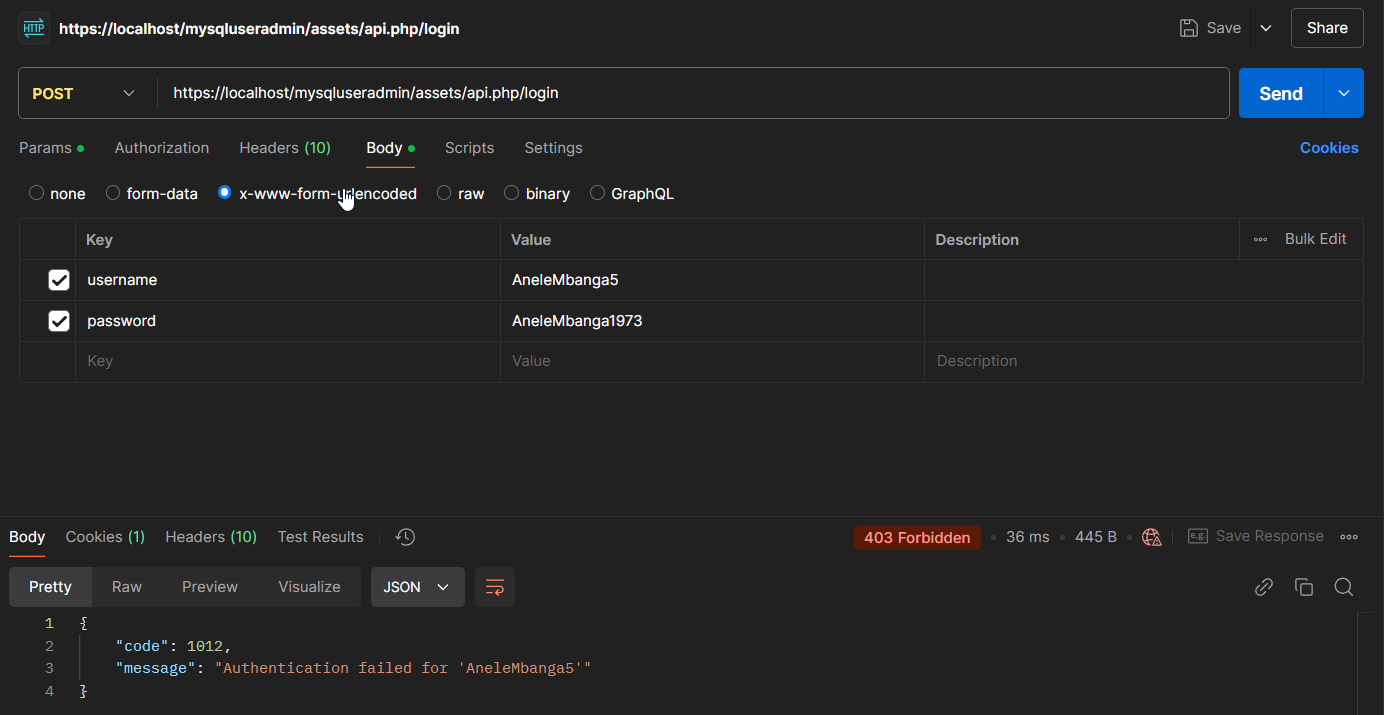Click the network globe warning icon

tap(1152, 537)
